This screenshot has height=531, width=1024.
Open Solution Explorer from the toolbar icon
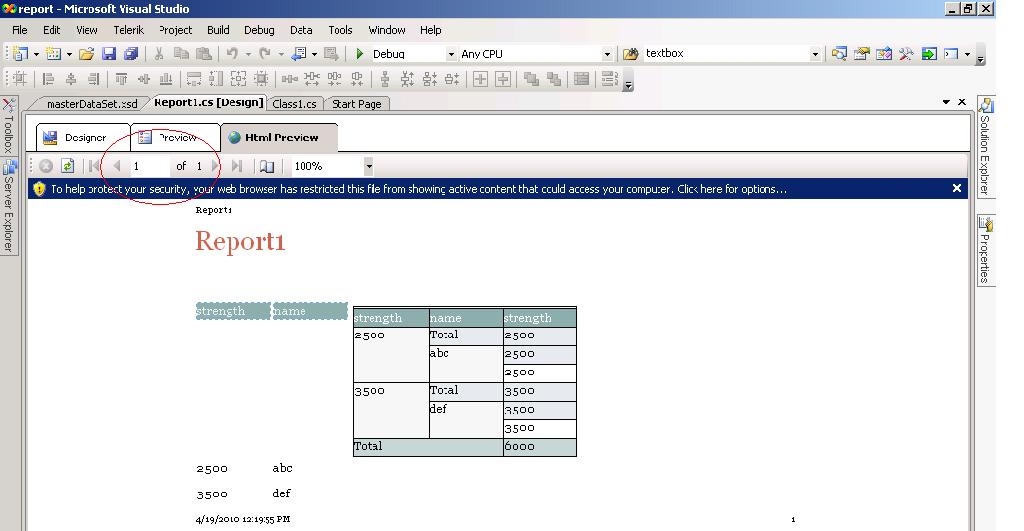pos(839,54)
